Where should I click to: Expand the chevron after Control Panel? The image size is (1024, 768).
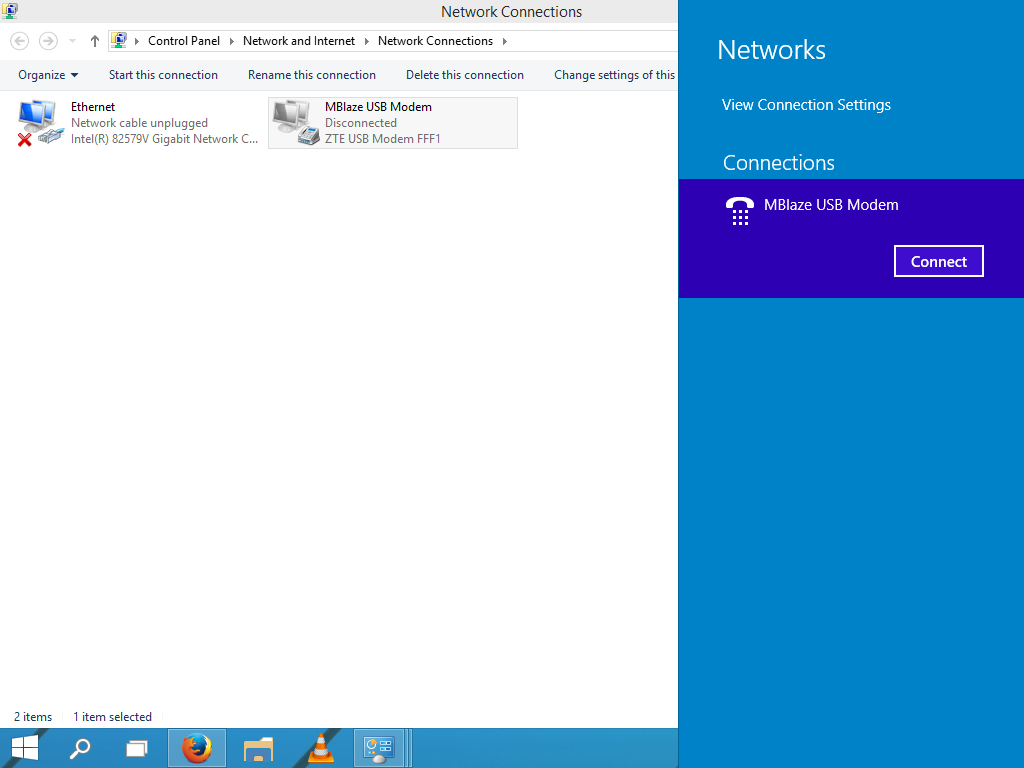point(231,41)
